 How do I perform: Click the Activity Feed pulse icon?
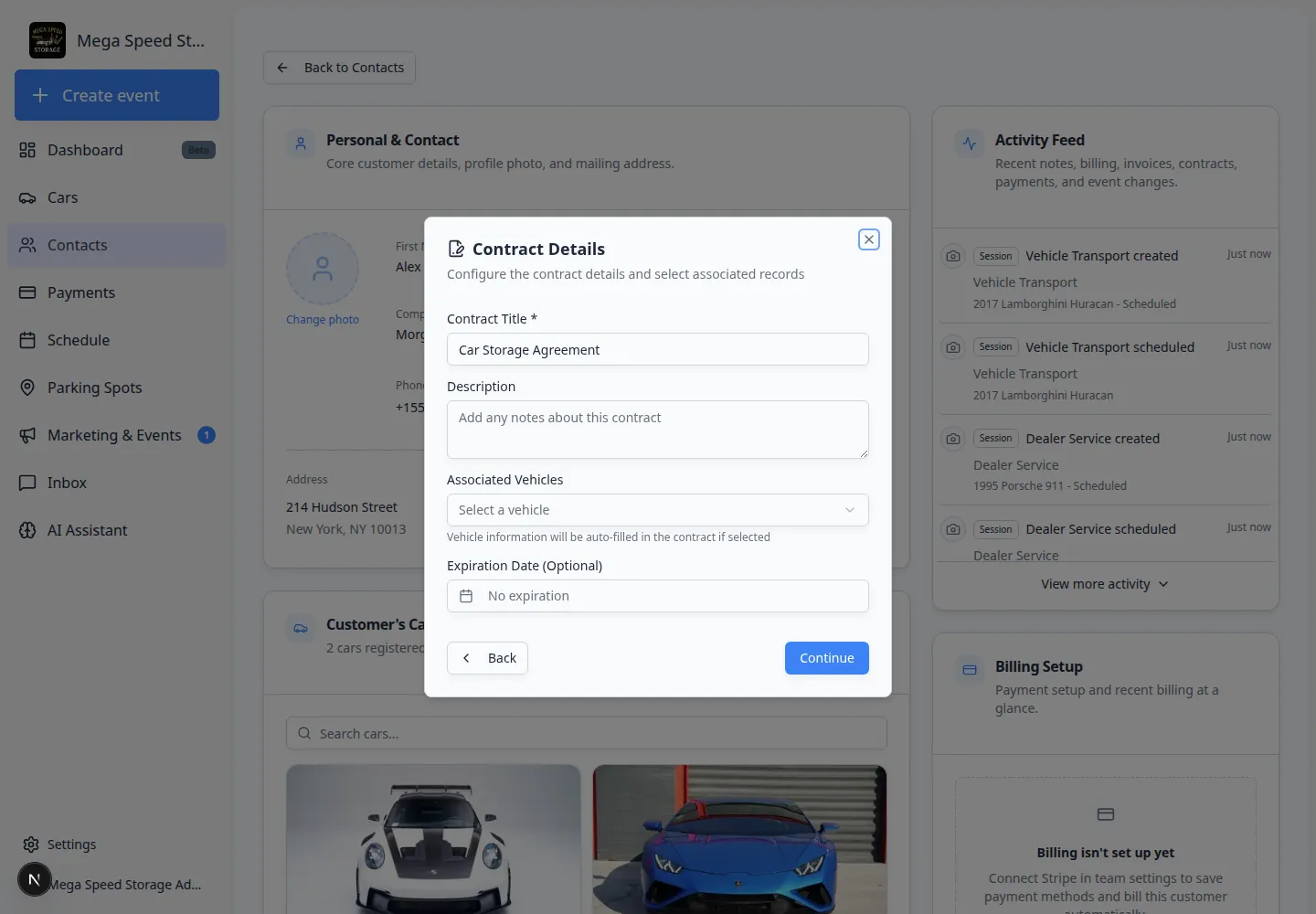pos(970,143)
